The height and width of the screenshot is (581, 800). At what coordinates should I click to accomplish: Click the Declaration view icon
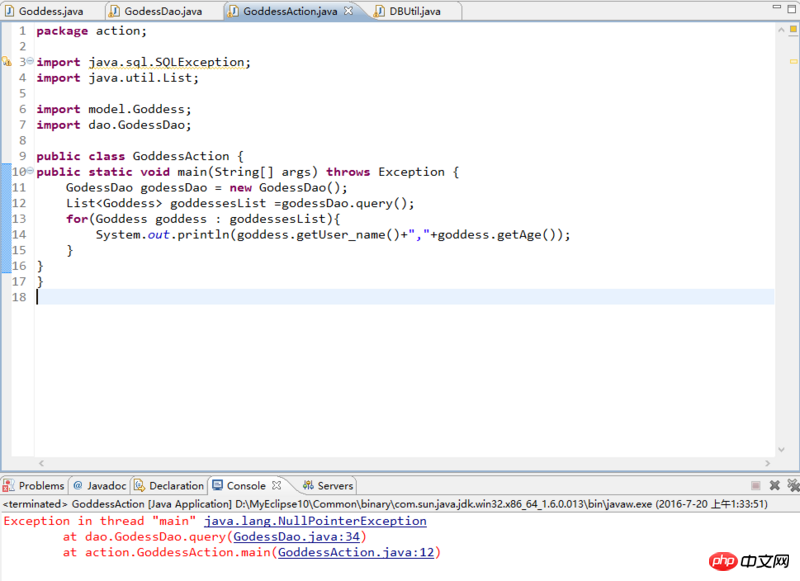(x=140, y=486)
